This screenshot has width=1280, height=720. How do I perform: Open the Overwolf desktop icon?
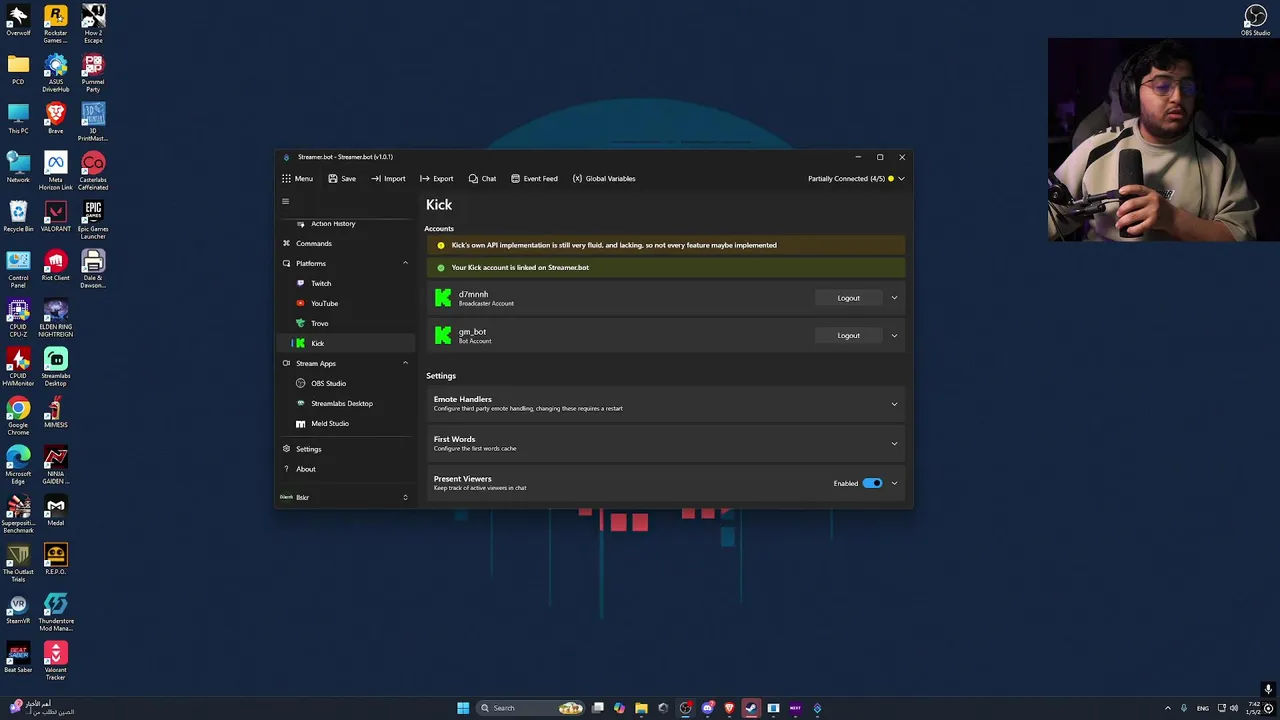(x=18, y=20)
